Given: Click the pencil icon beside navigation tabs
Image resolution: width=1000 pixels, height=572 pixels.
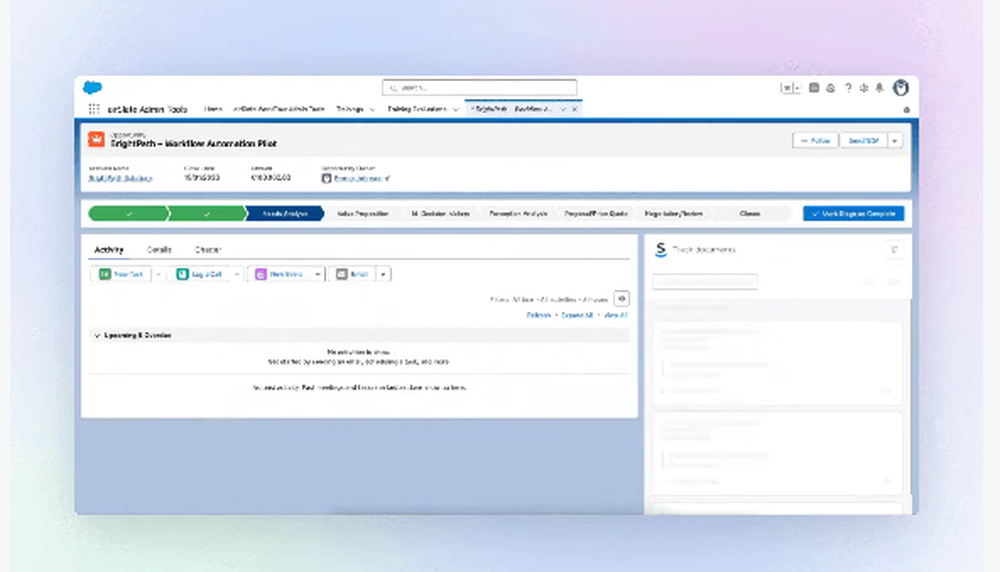Looking at the screenshot, I should click(906, 110).
